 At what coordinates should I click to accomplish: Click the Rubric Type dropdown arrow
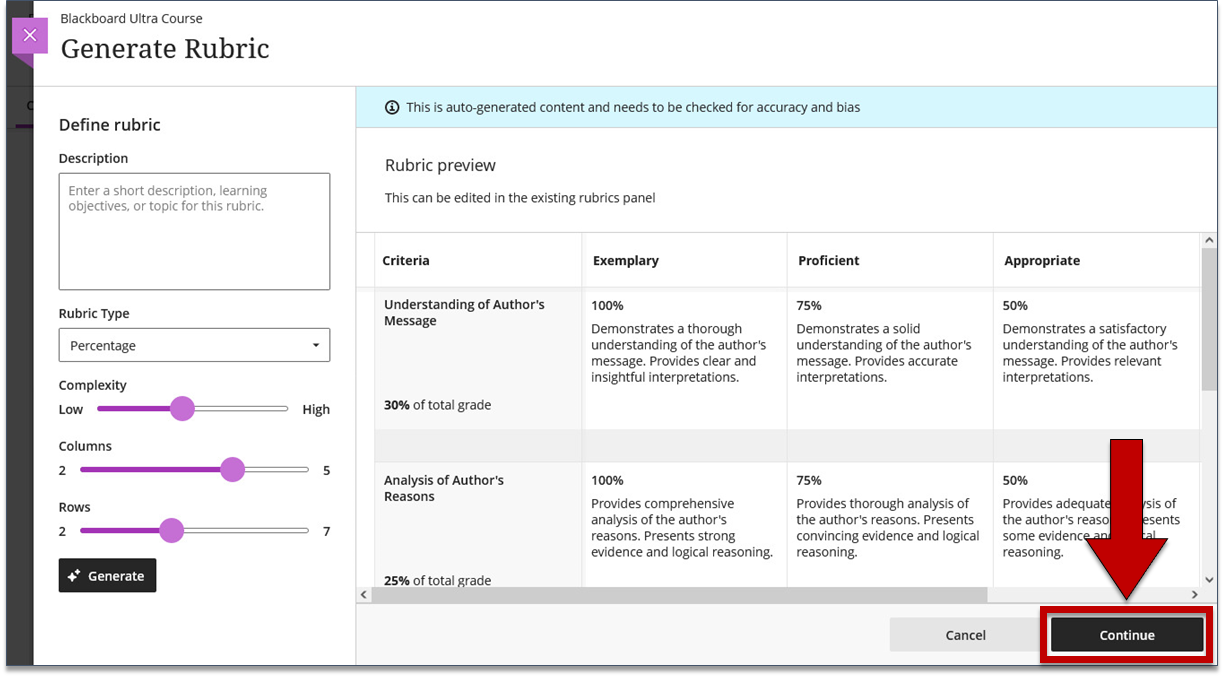(x=316, y=345)
